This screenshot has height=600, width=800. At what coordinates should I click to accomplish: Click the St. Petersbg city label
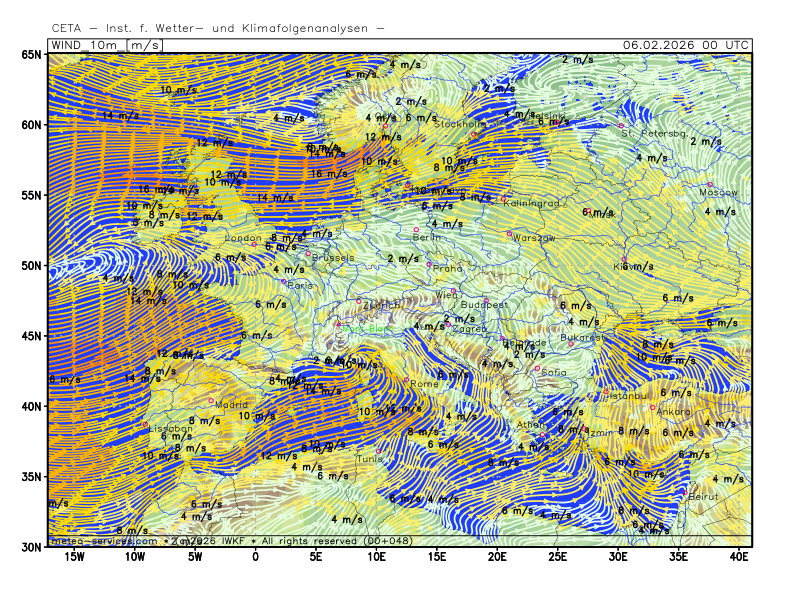click(653, 133)
